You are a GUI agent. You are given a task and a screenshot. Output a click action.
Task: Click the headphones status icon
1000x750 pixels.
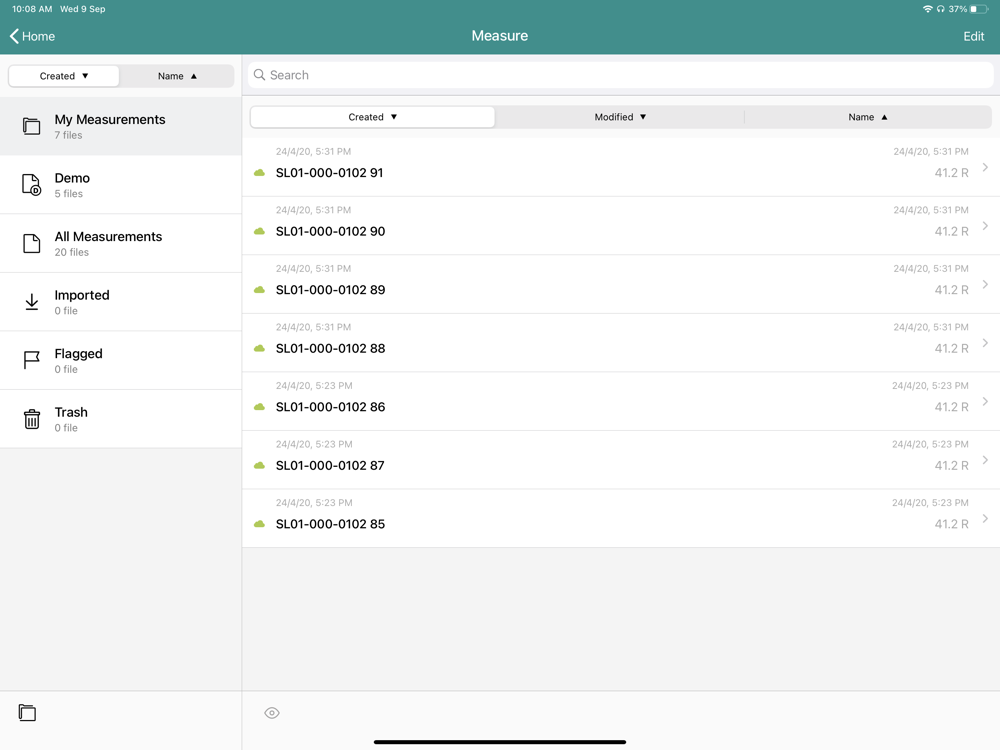coord(941,9)
